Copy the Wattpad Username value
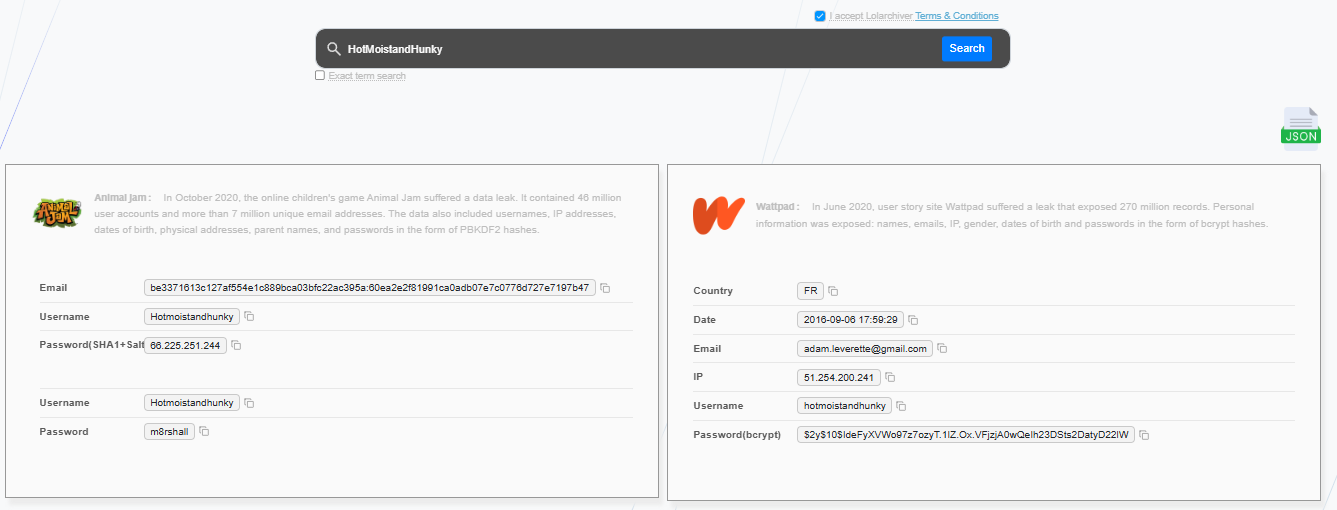The width and height of the screenshot is (1337, 510). [901, 406]
